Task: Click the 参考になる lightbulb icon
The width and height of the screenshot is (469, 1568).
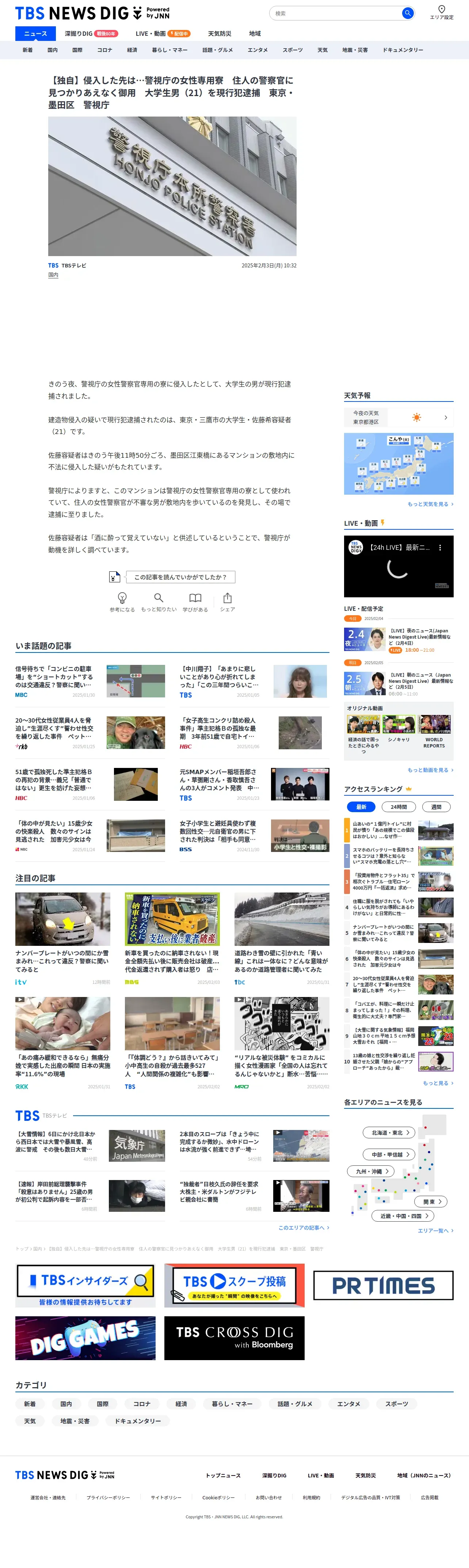Action: (122, 598)
